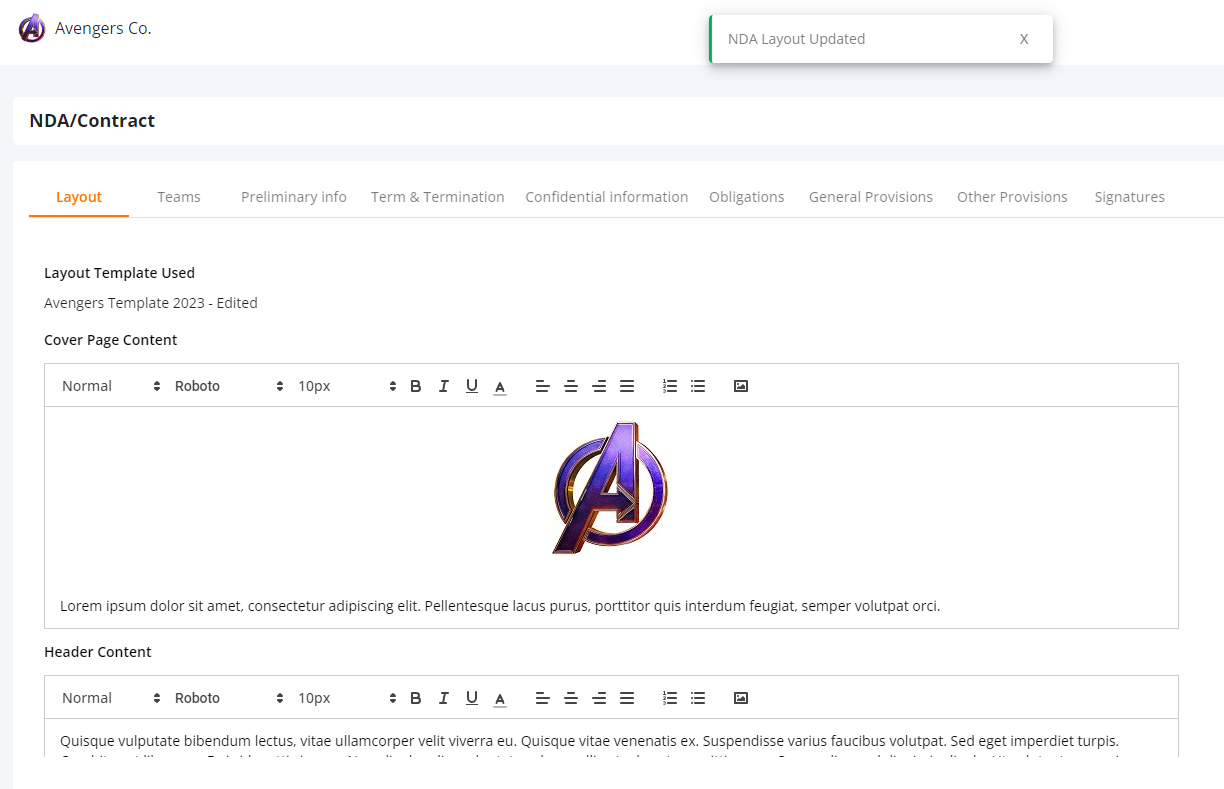The height and width of the screenshot is (789, 1224).
Task: Insert bullet list in Header Content toolbar
Action: click(698, 698)
